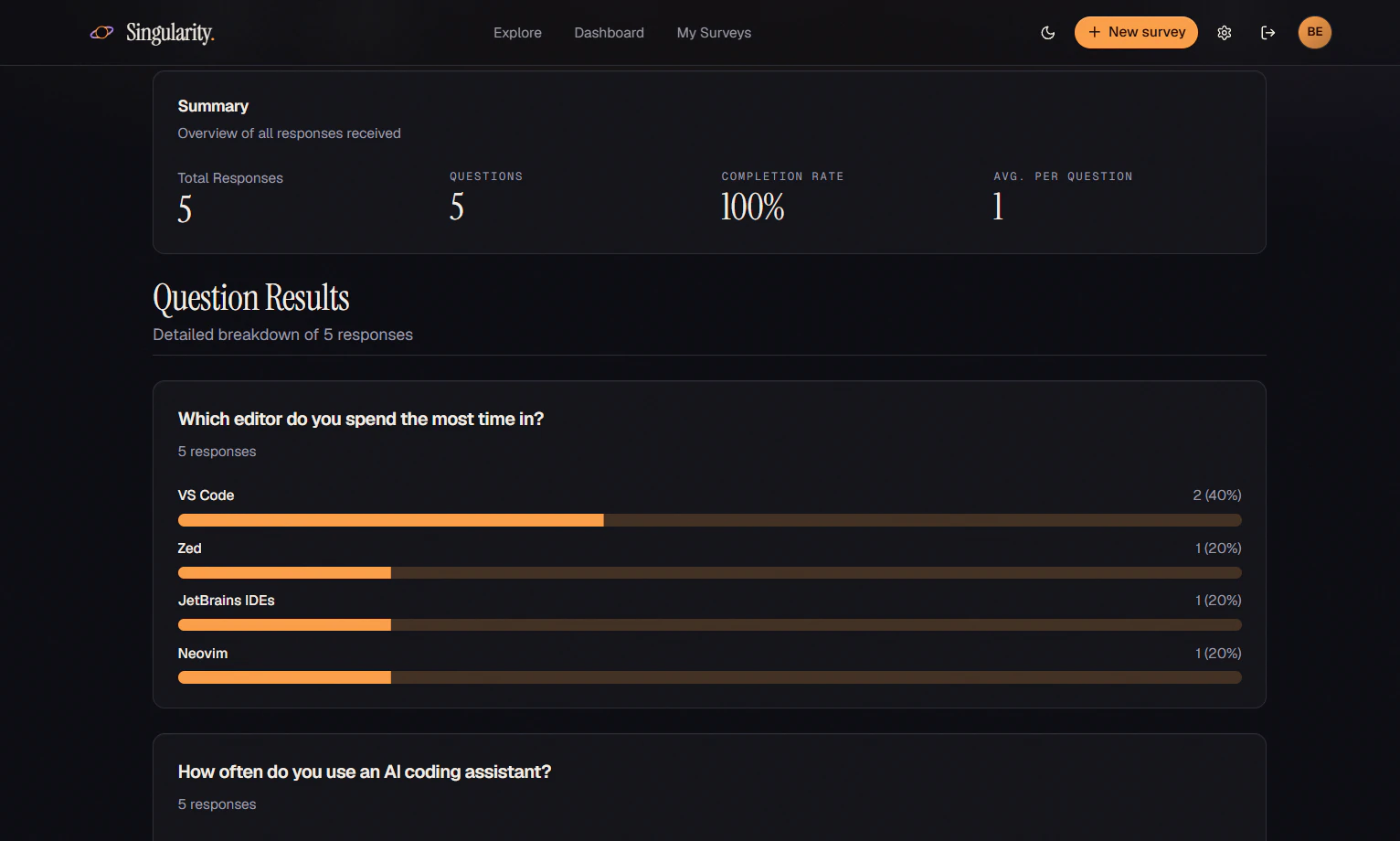Click 'Detailed breakdown of 5 responses' text
The image size is (1400, 841).
click(282, 335)
